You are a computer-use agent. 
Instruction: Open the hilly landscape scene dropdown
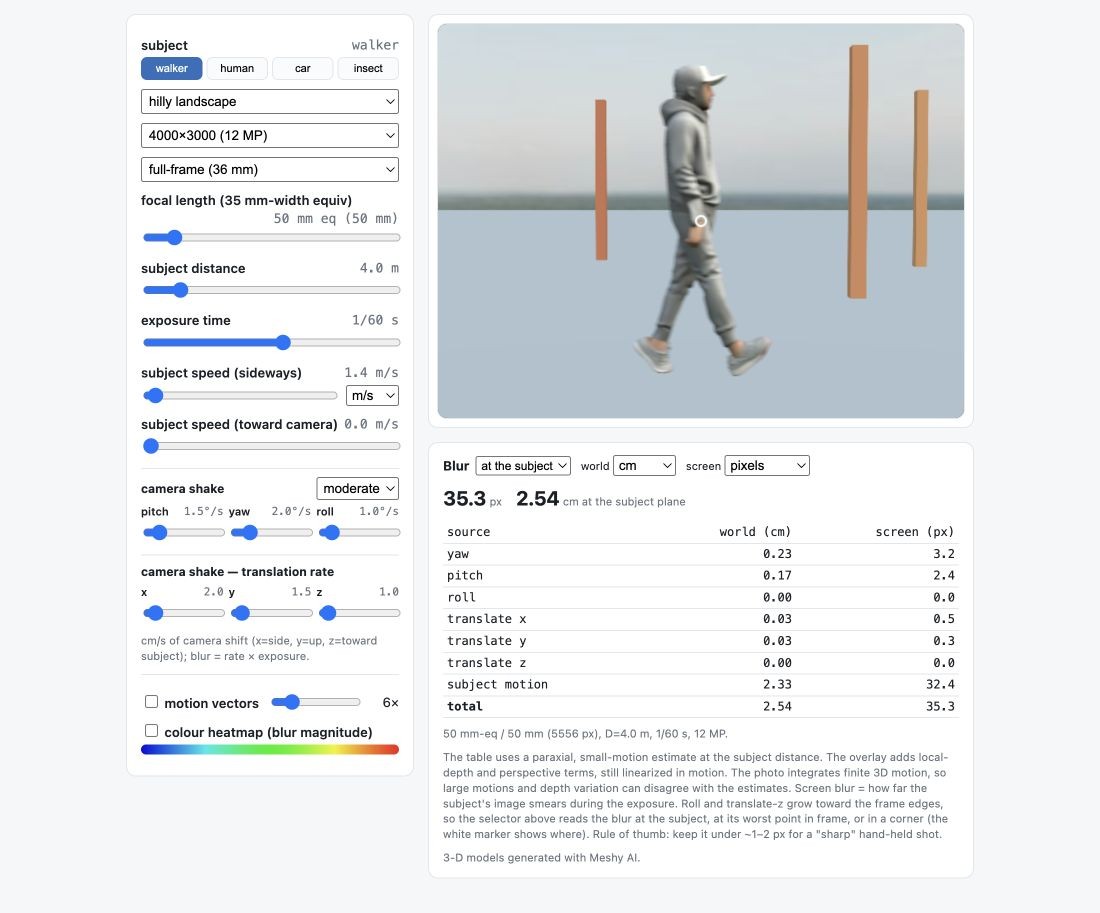click(270, 101)
